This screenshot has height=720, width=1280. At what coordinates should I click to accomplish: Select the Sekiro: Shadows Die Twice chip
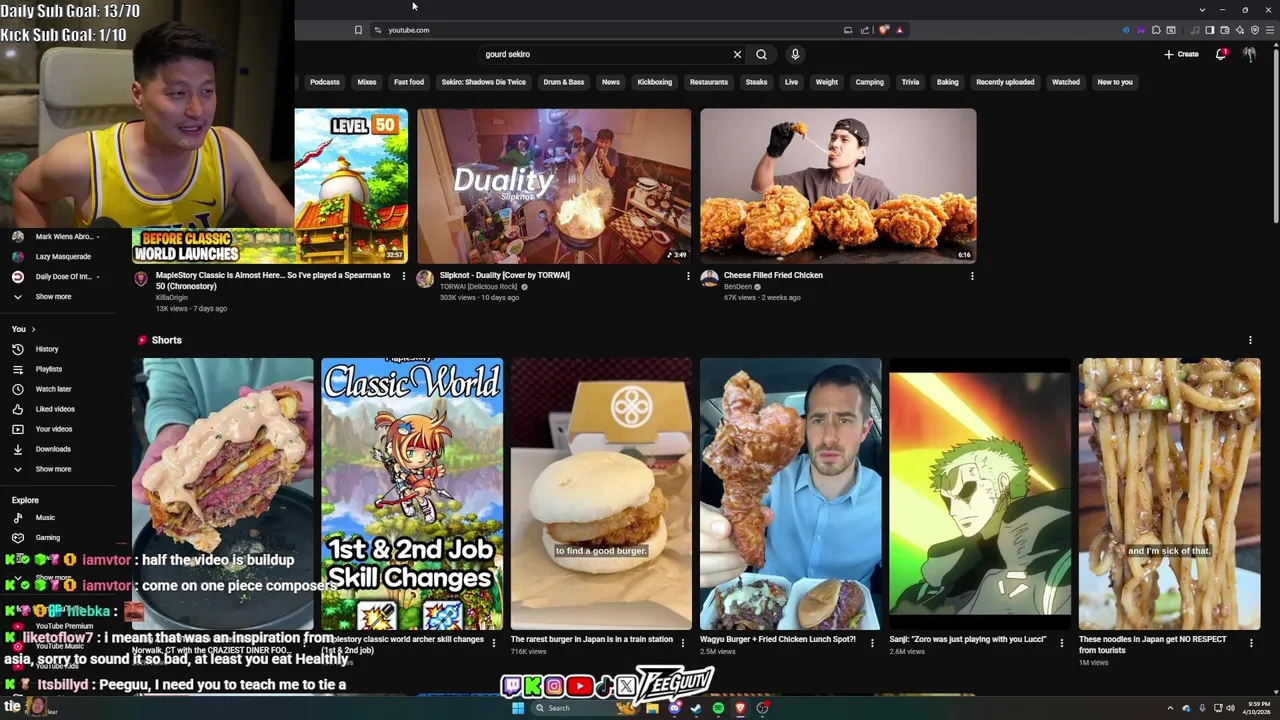(484, 82)
